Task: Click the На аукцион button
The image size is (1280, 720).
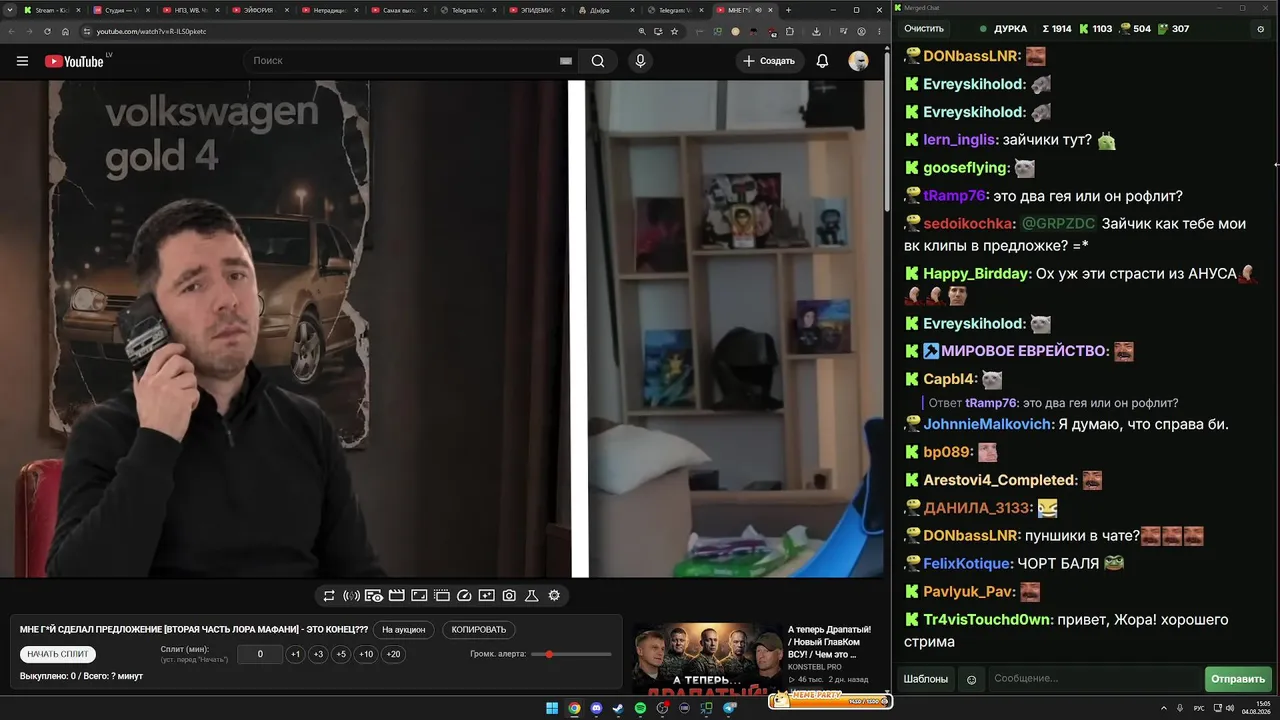Action: coord(405,630)
